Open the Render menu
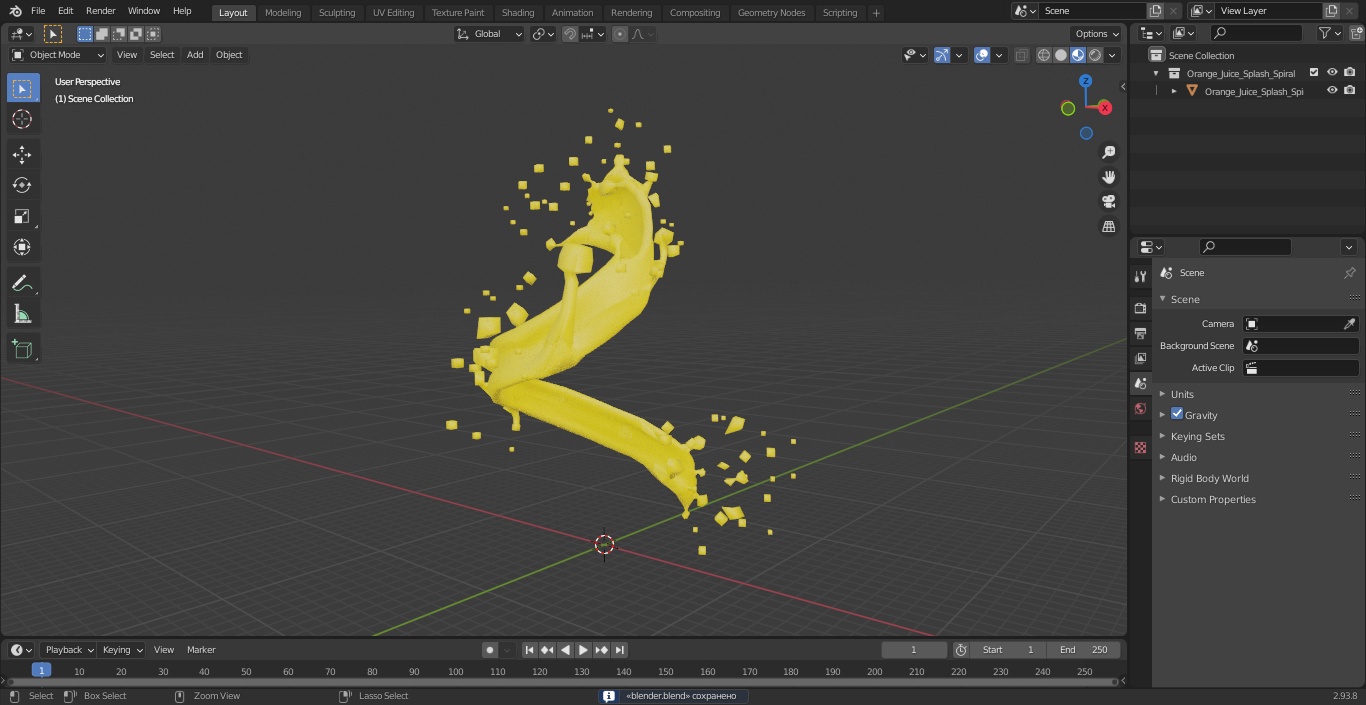The width and height of the screenshot is (1366, 705). tap(100, 11)
